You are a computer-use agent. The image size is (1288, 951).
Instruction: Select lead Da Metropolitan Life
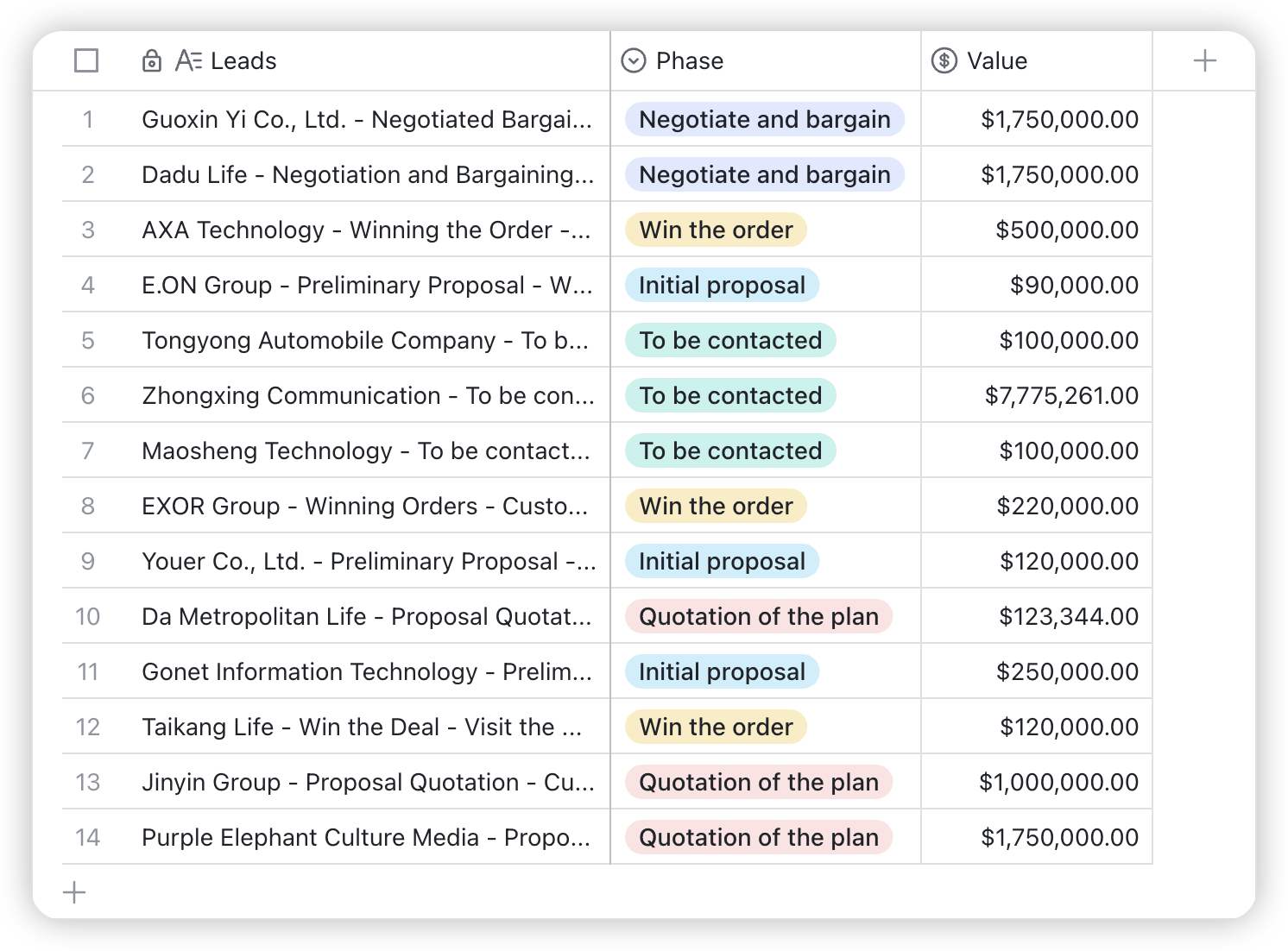click(367, 616)
